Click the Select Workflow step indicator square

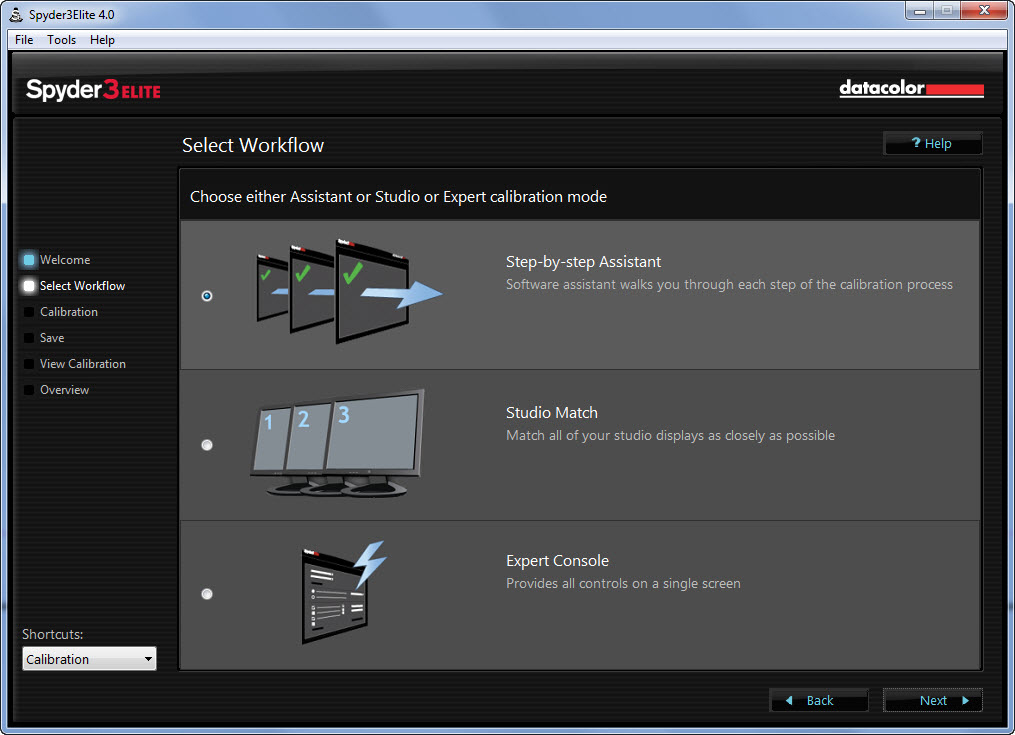29,286
